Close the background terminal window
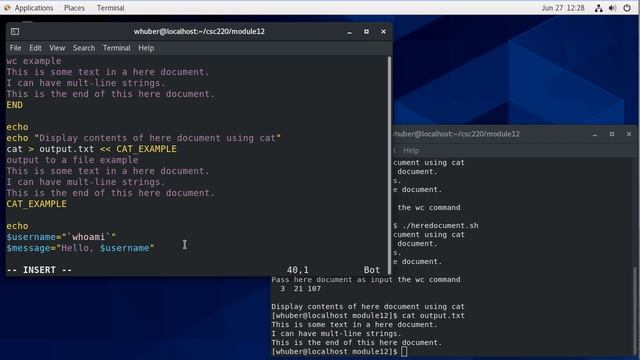The height and width of the screenshot is (360, 640). (x=629, y=134)
